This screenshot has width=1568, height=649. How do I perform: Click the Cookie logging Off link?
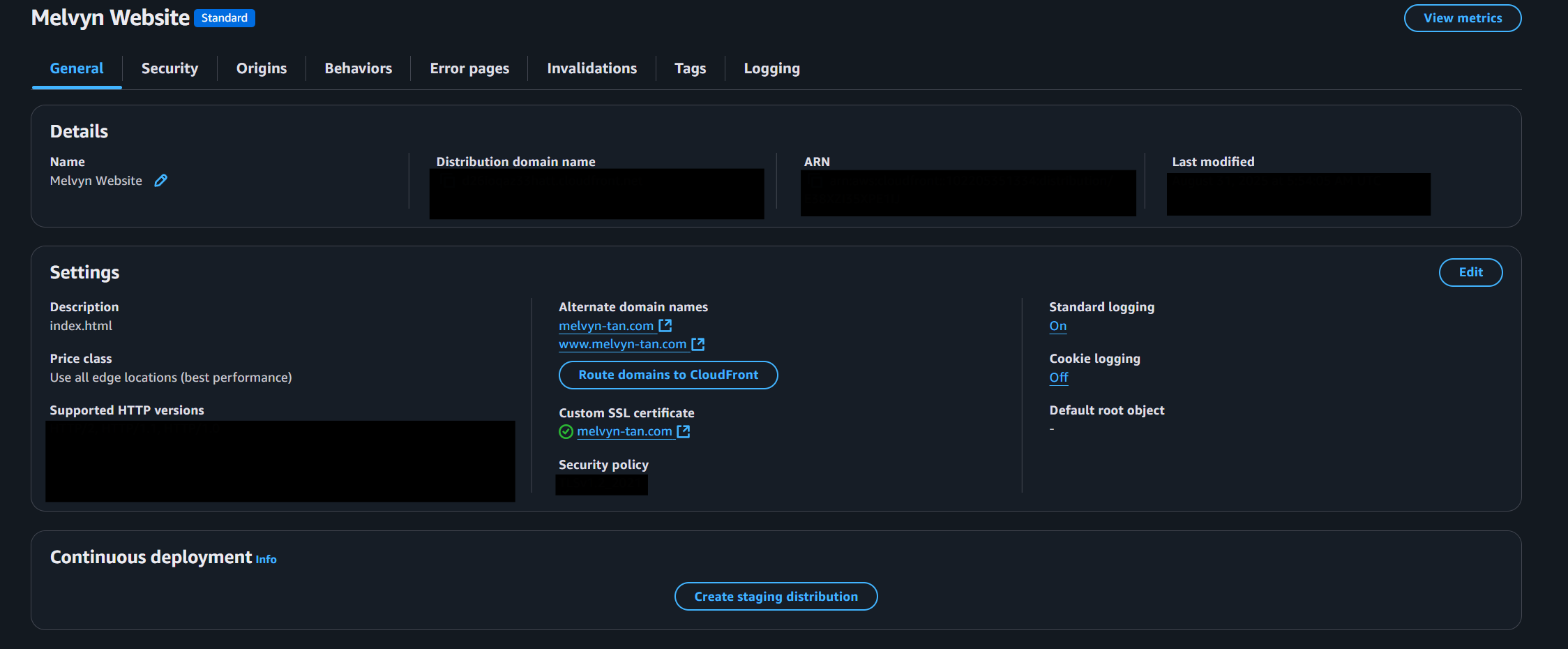1059,378
